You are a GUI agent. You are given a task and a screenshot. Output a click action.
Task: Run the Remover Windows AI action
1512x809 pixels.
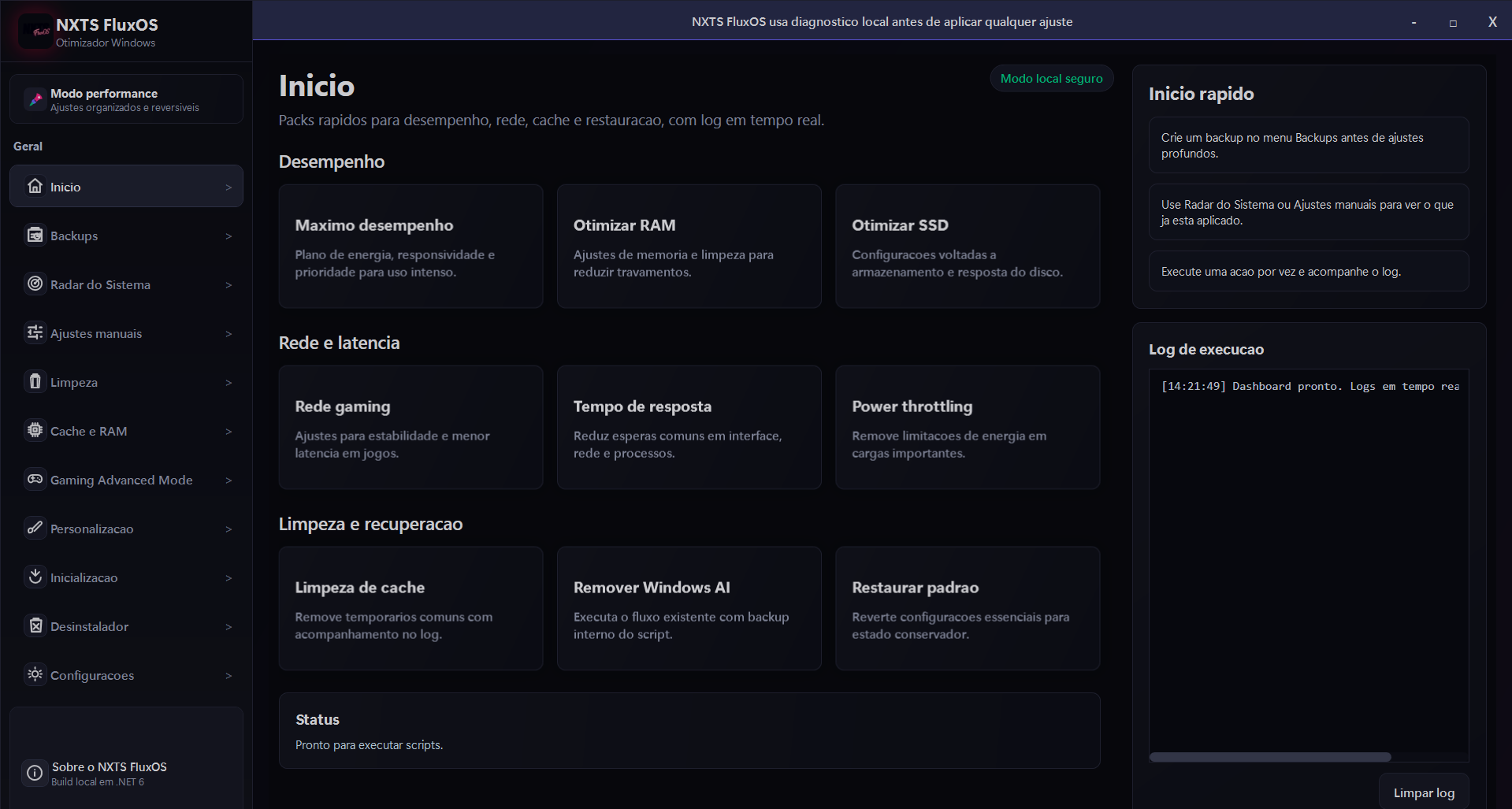689,608
